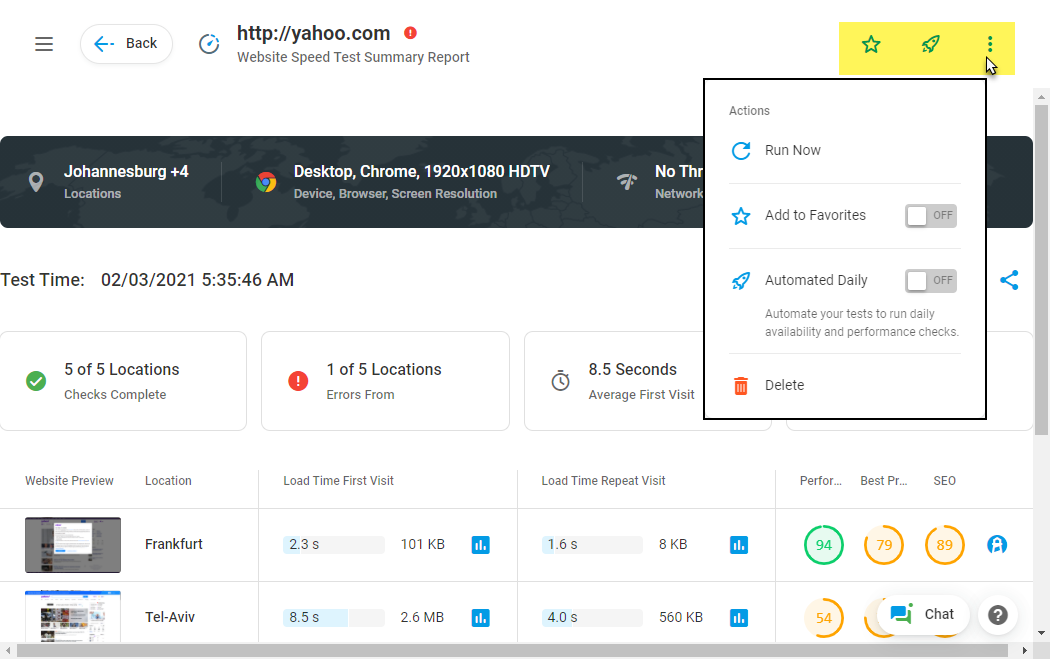This screenshot has width=1050, height=659.
Task: Click the green checkmark Checks Complete icon
Action: point(36,381)
